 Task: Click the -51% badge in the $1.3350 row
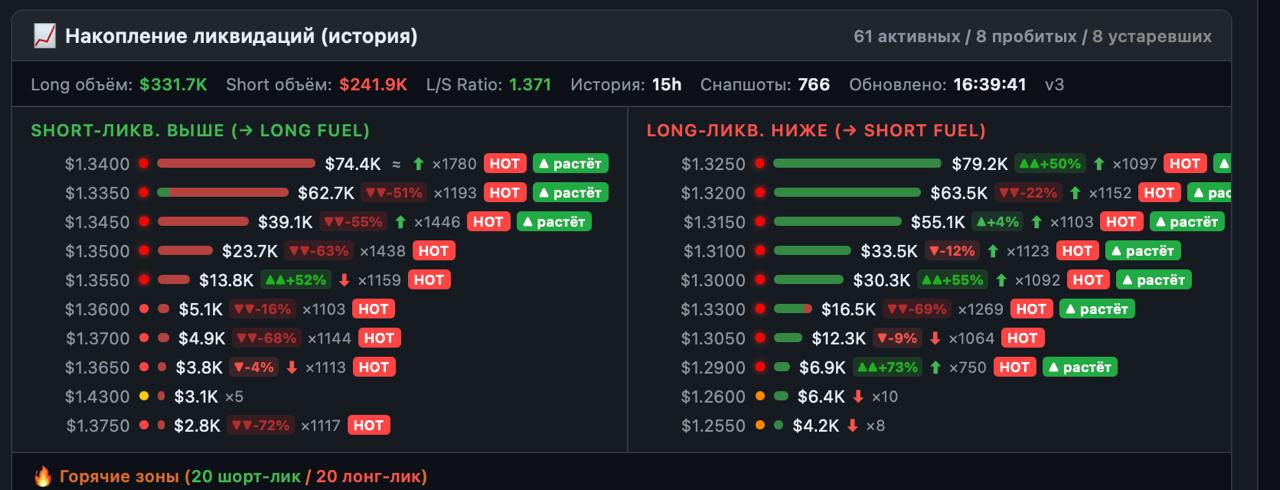pos(394,192)
